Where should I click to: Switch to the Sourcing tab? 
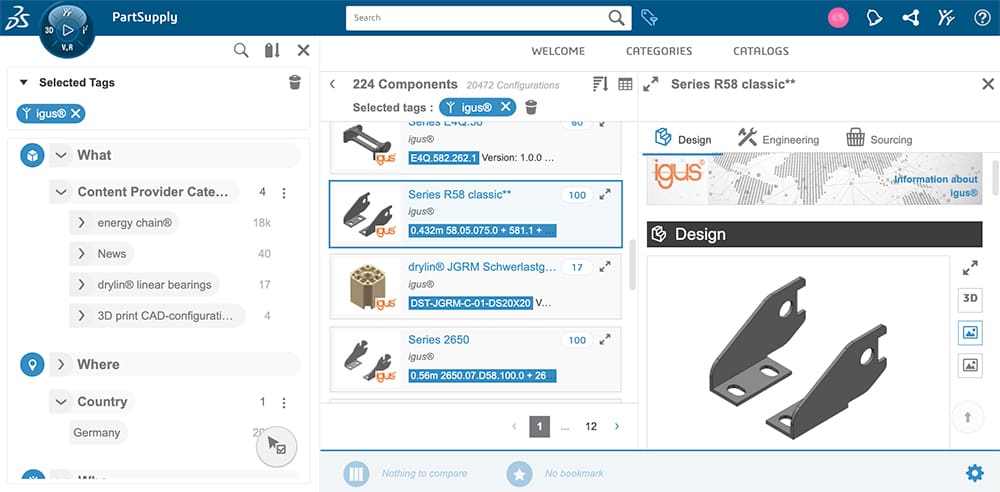pos(879,138)
